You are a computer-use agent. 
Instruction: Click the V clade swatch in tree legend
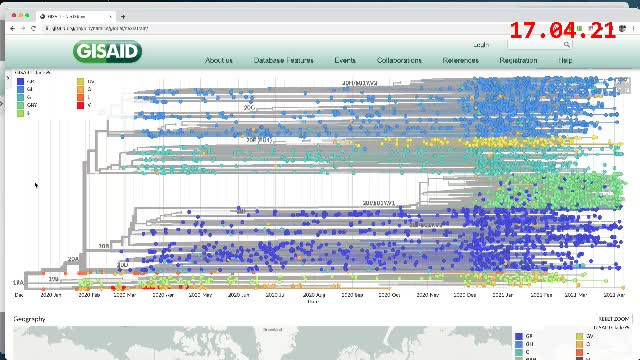pyautogui.click(x=80, y=105)
